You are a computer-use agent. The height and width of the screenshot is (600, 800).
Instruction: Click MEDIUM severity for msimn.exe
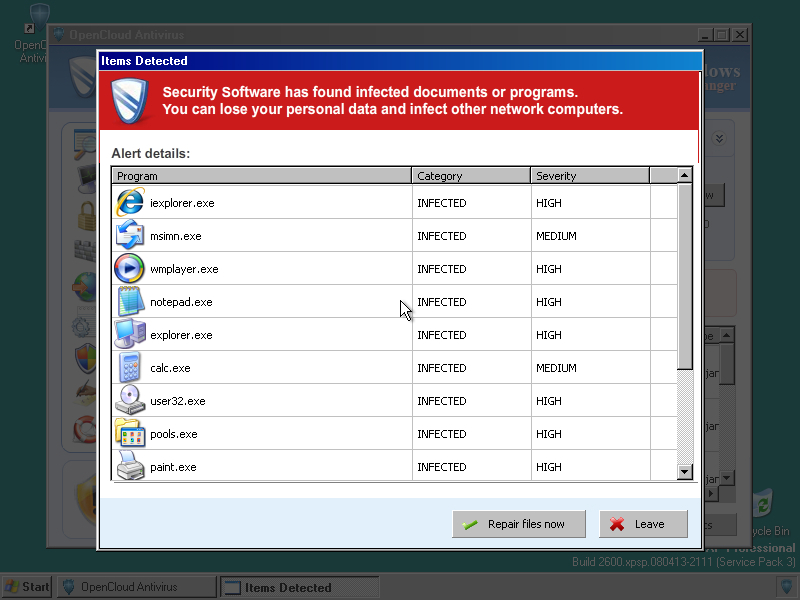pyautogui.click(x=556, y=236)
